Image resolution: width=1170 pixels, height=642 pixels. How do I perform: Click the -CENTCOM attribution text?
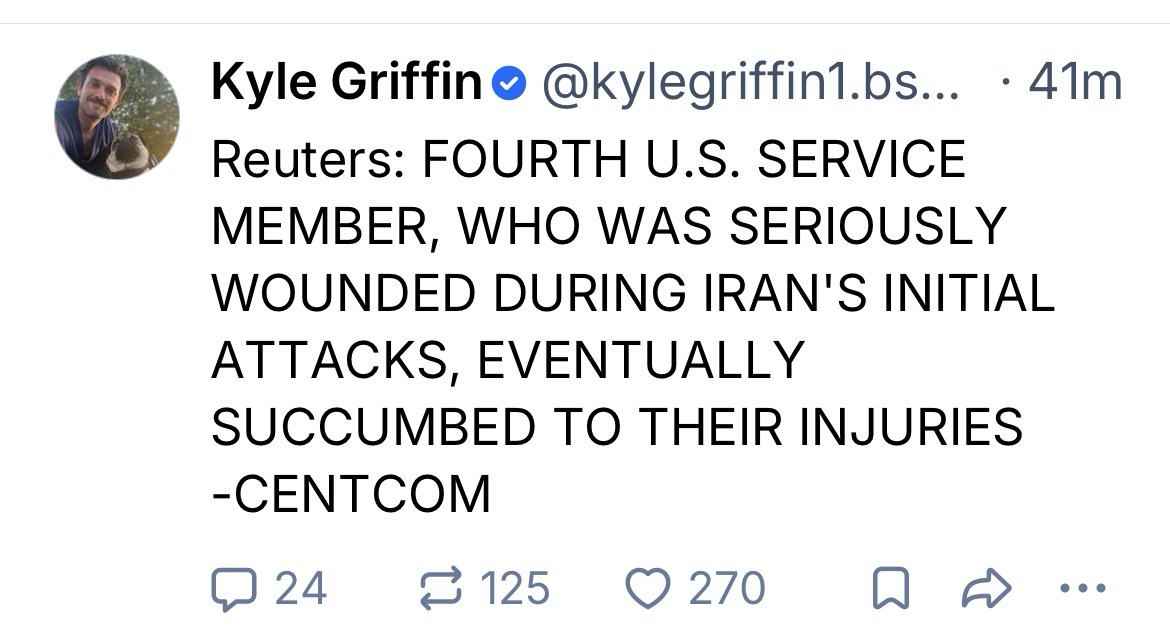[351, 494]
